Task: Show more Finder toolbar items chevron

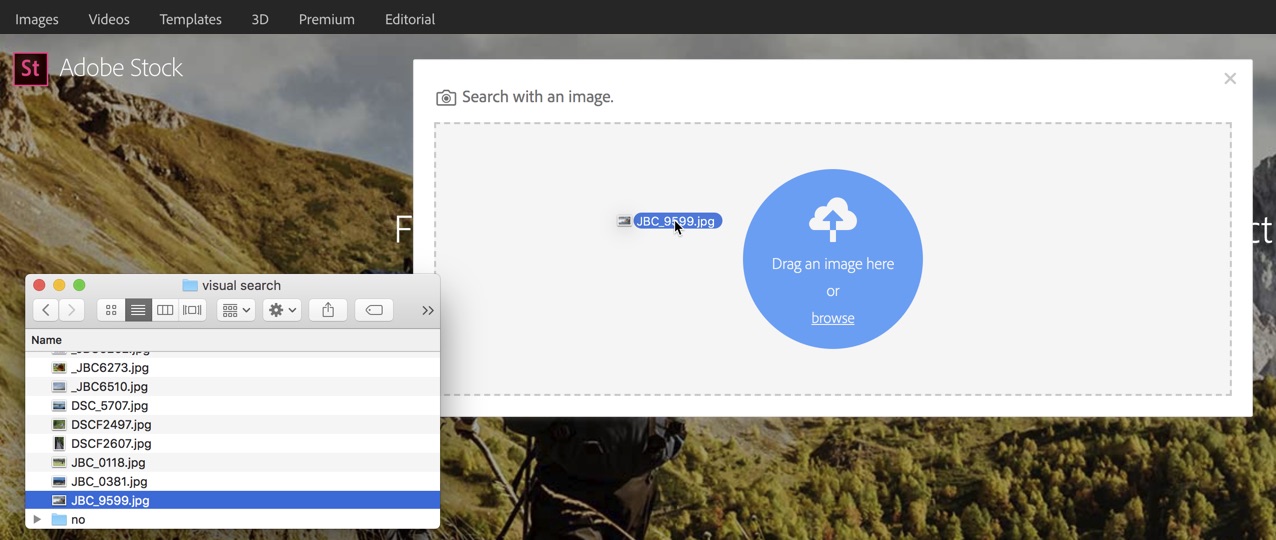Action: coord(427,310)
